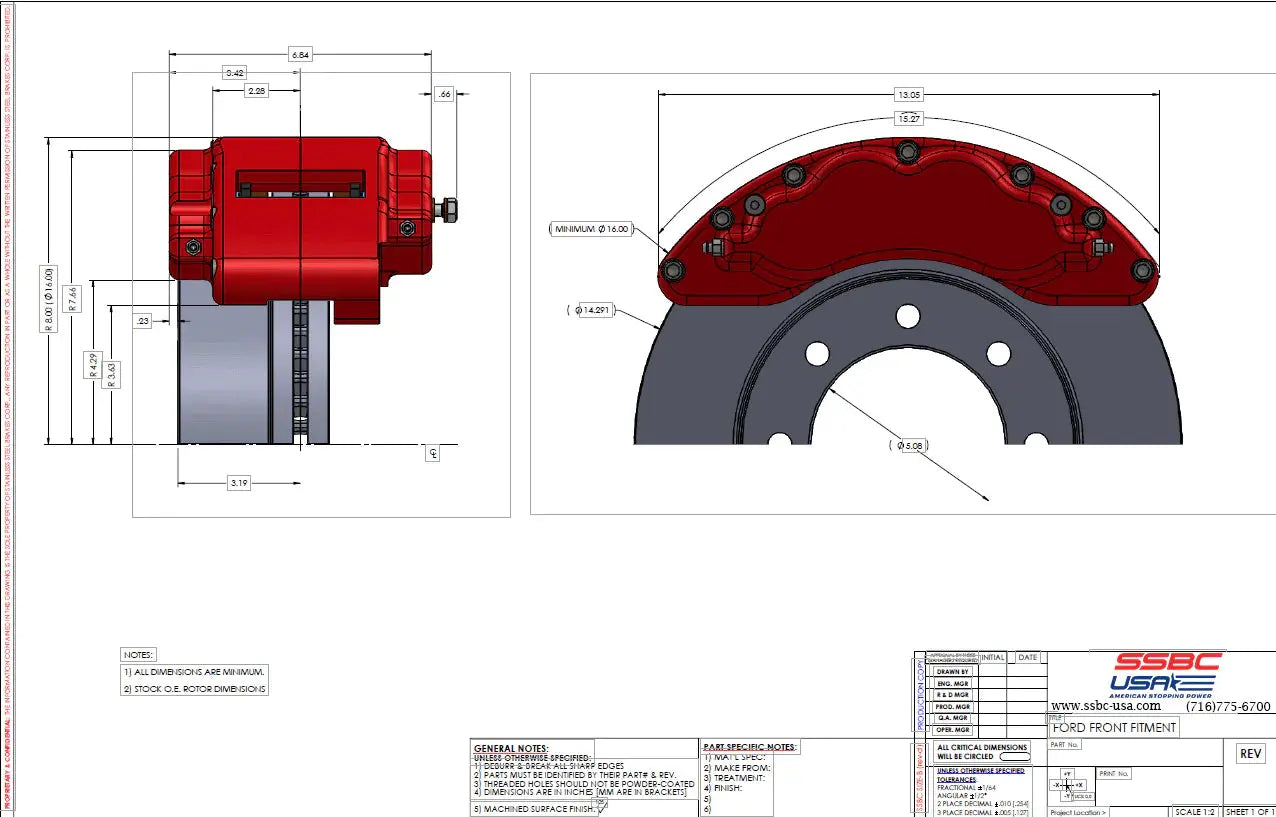Image resolution: width=1276 pixels, height=817 pixels.
Task: Click the XY axis orientation symbol
Action: [x=1068, y=786]
